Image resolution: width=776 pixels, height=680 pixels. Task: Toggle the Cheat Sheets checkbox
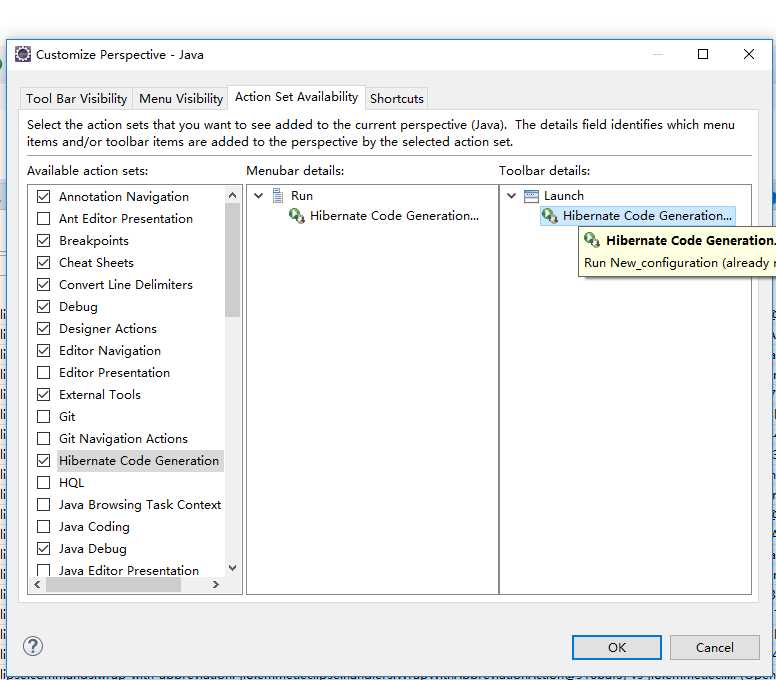44,262
